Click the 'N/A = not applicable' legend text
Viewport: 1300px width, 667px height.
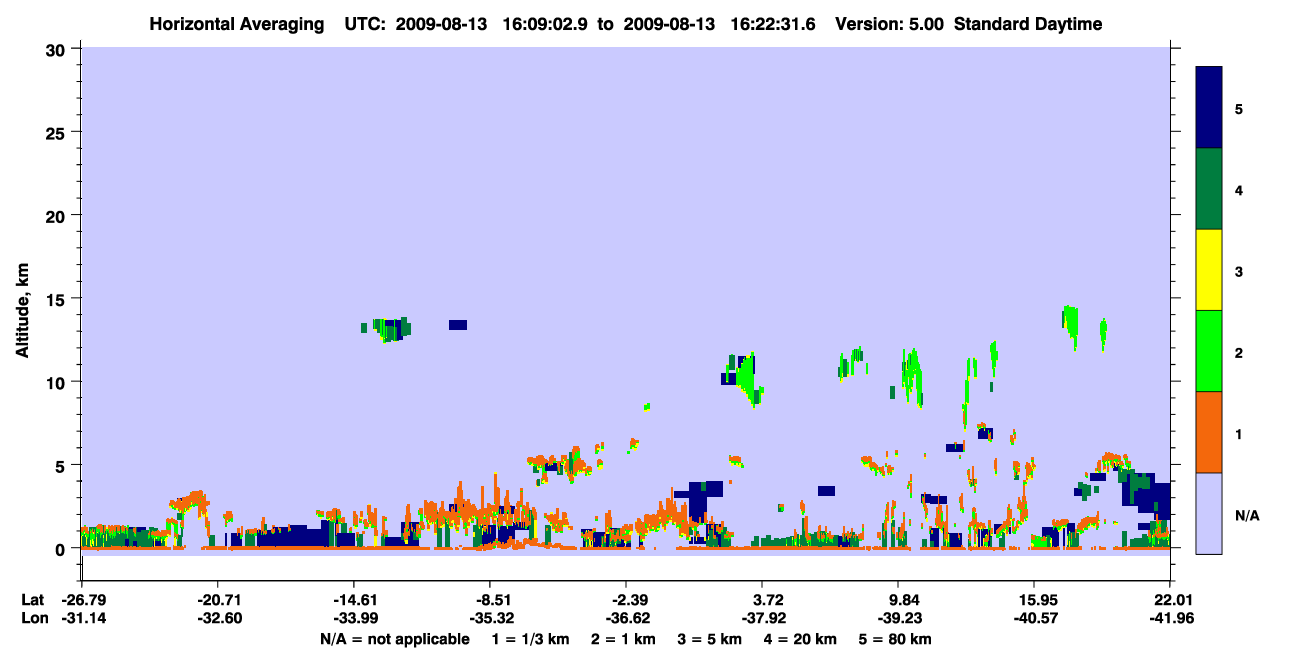[394, 639]
